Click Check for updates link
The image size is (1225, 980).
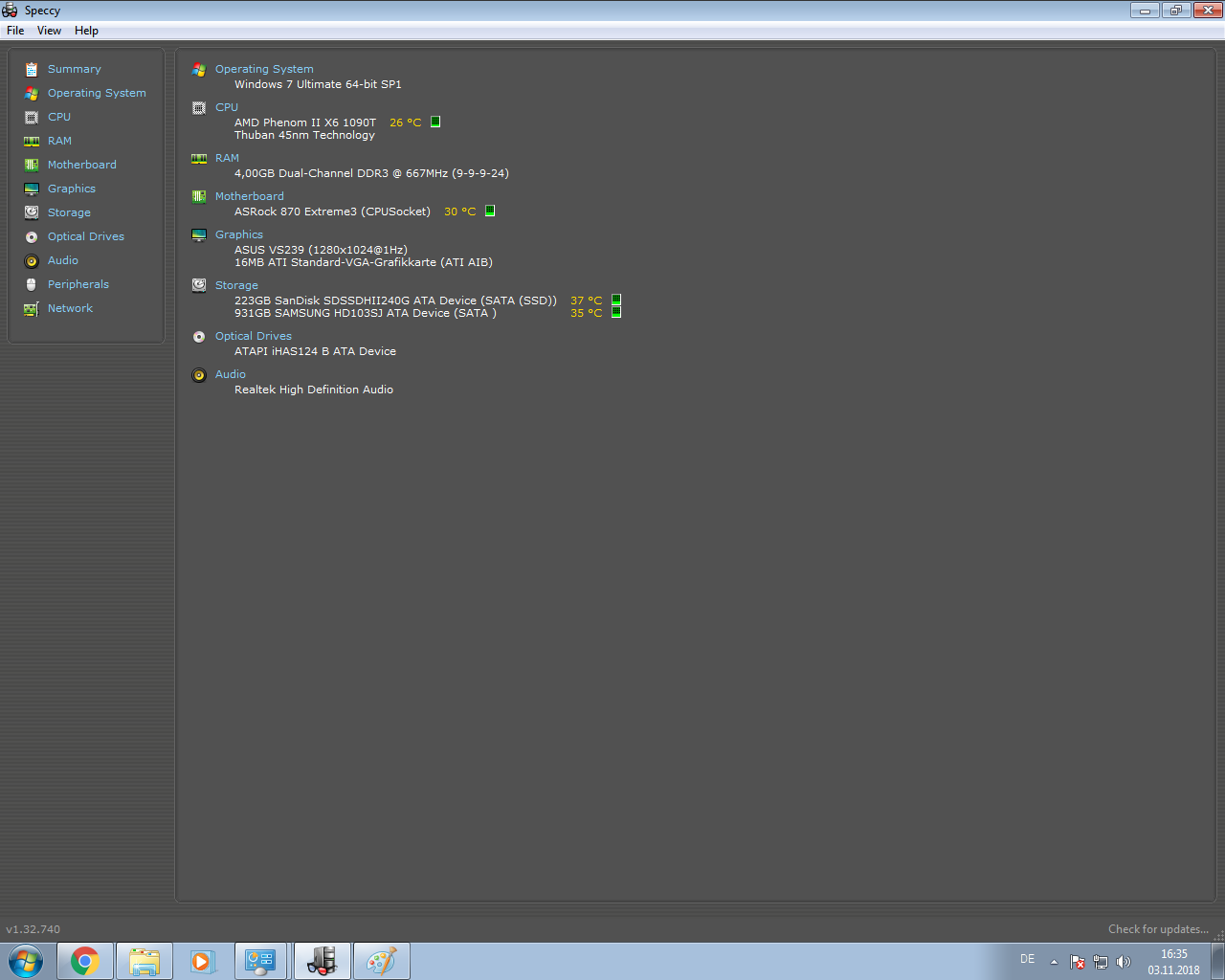[1158, 929]
